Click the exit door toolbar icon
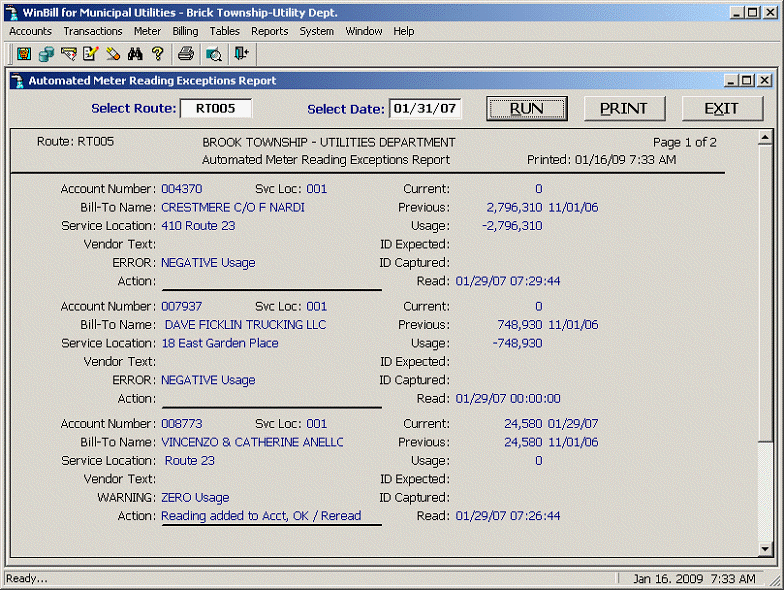The width and height of the screenshot is (784, 590). tap(242, 53)
